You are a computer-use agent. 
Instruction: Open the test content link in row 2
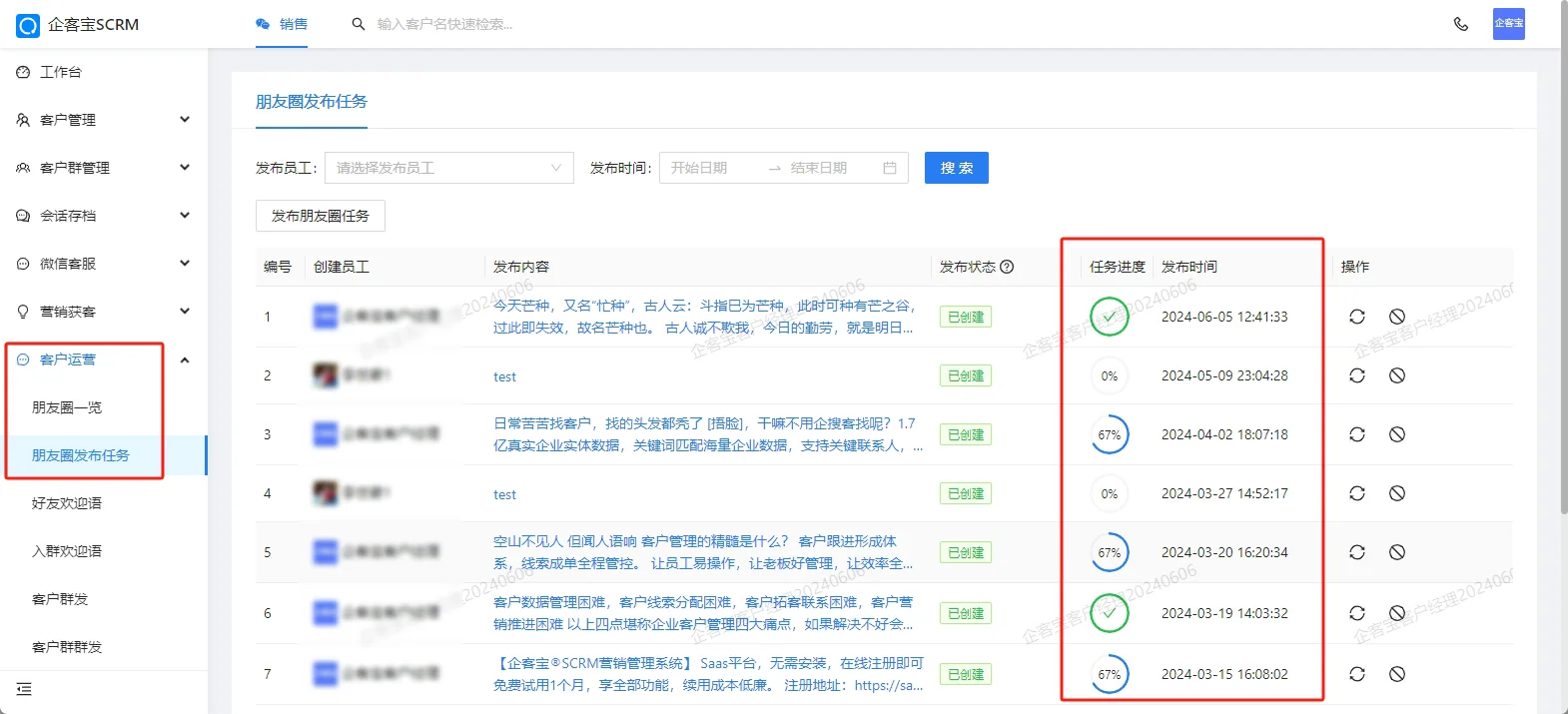(504, 376)
